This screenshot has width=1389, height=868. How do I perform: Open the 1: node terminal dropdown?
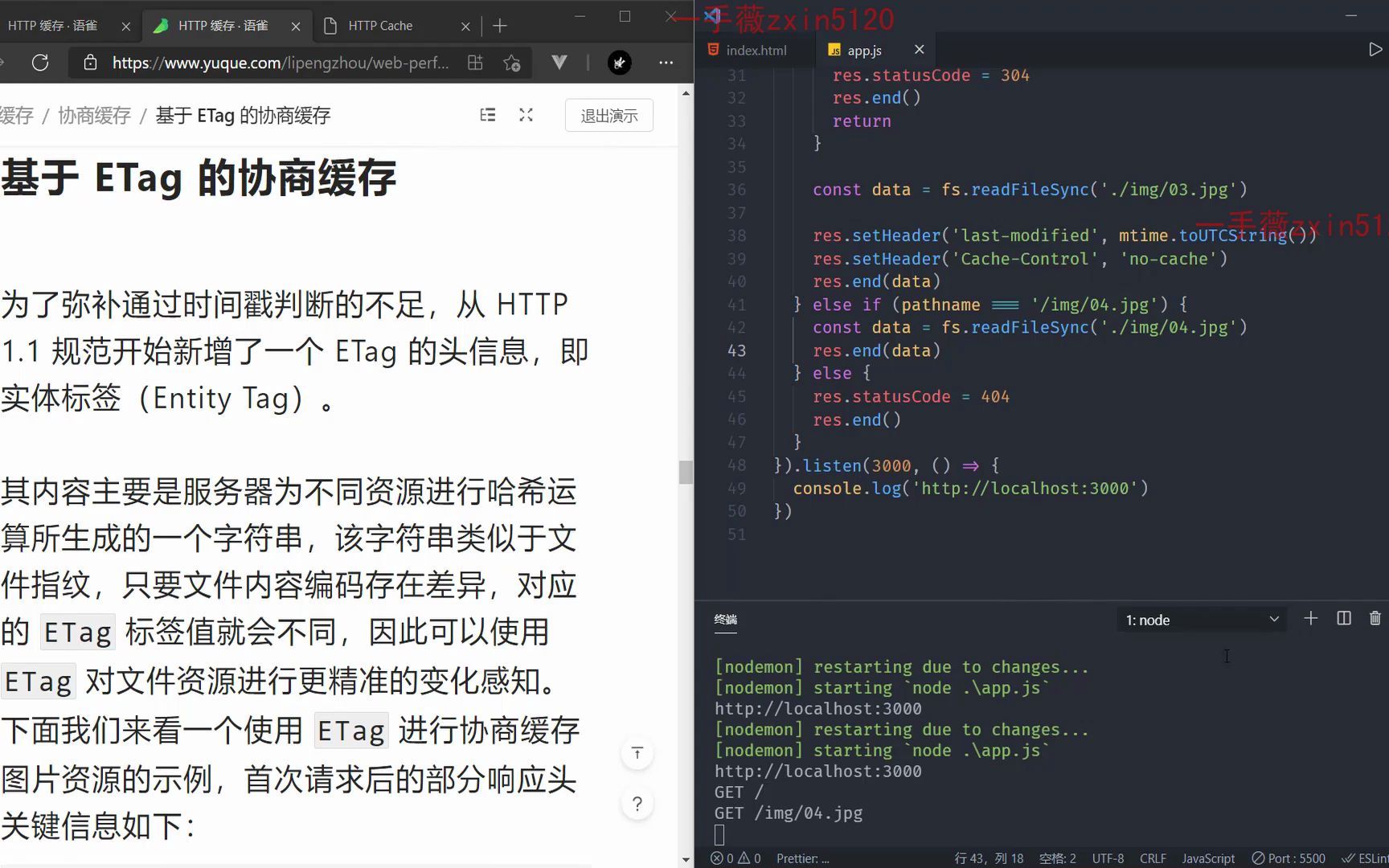1201,620
